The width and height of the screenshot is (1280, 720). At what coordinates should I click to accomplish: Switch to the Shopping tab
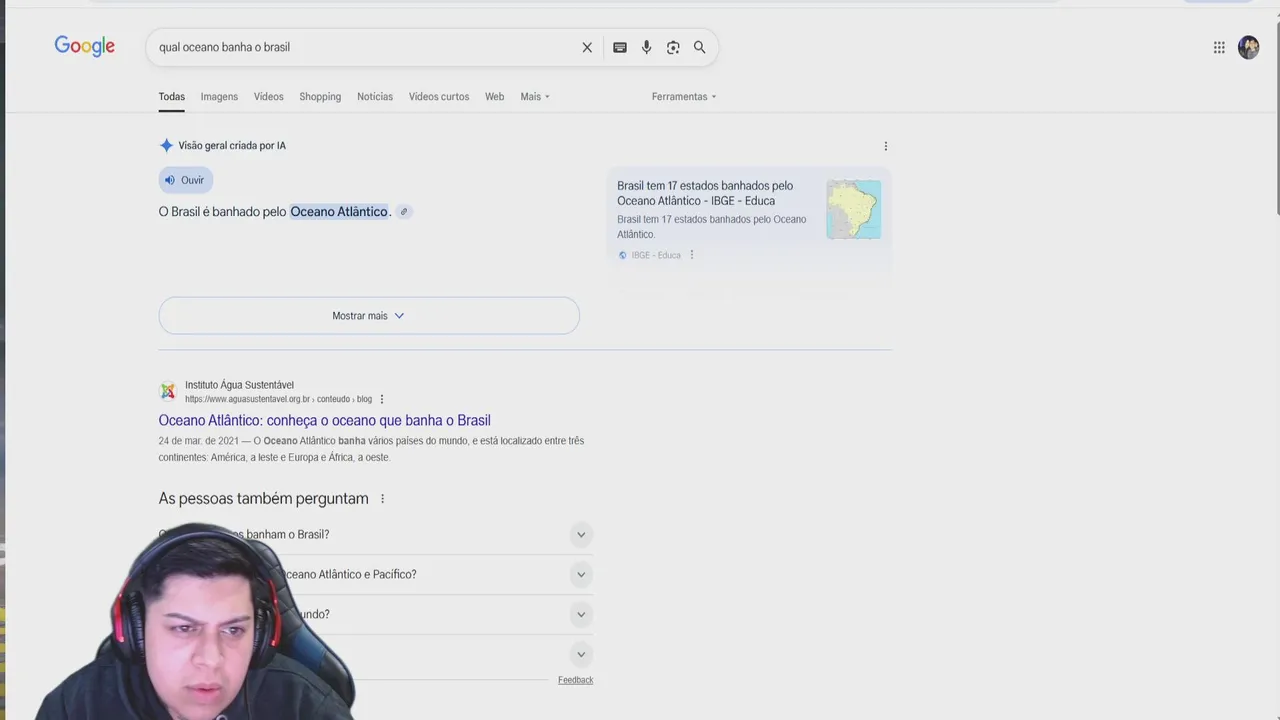[x=320, y=97]
